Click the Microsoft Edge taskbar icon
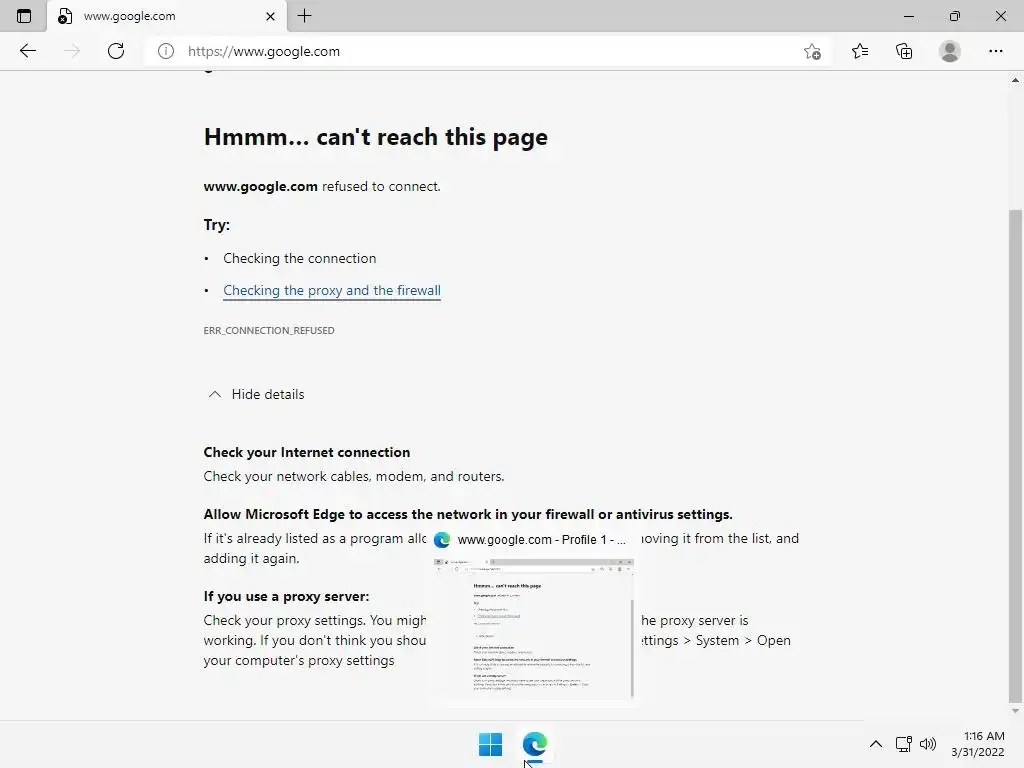Image resolution: width=1024 pixels, height=768 pixels. coord(535,744)
